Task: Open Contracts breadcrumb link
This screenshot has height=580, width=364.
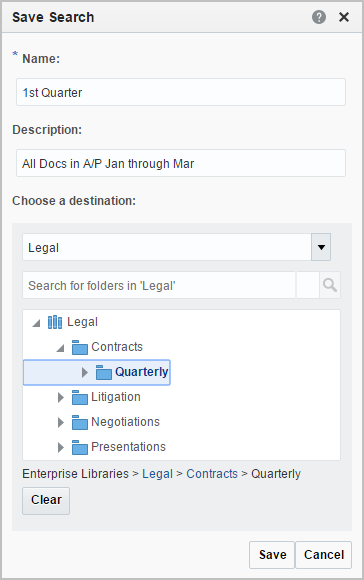Action: coord(212,474)
